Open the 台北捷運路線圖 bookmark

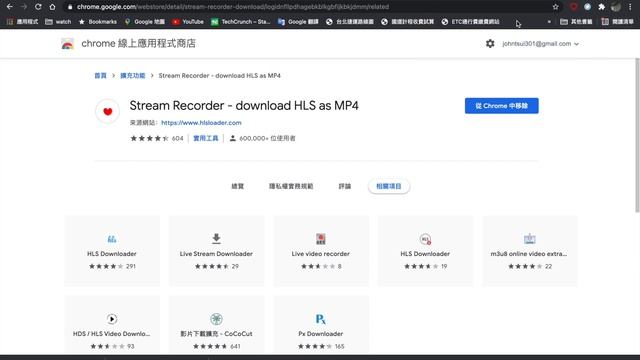pos(350,22)
